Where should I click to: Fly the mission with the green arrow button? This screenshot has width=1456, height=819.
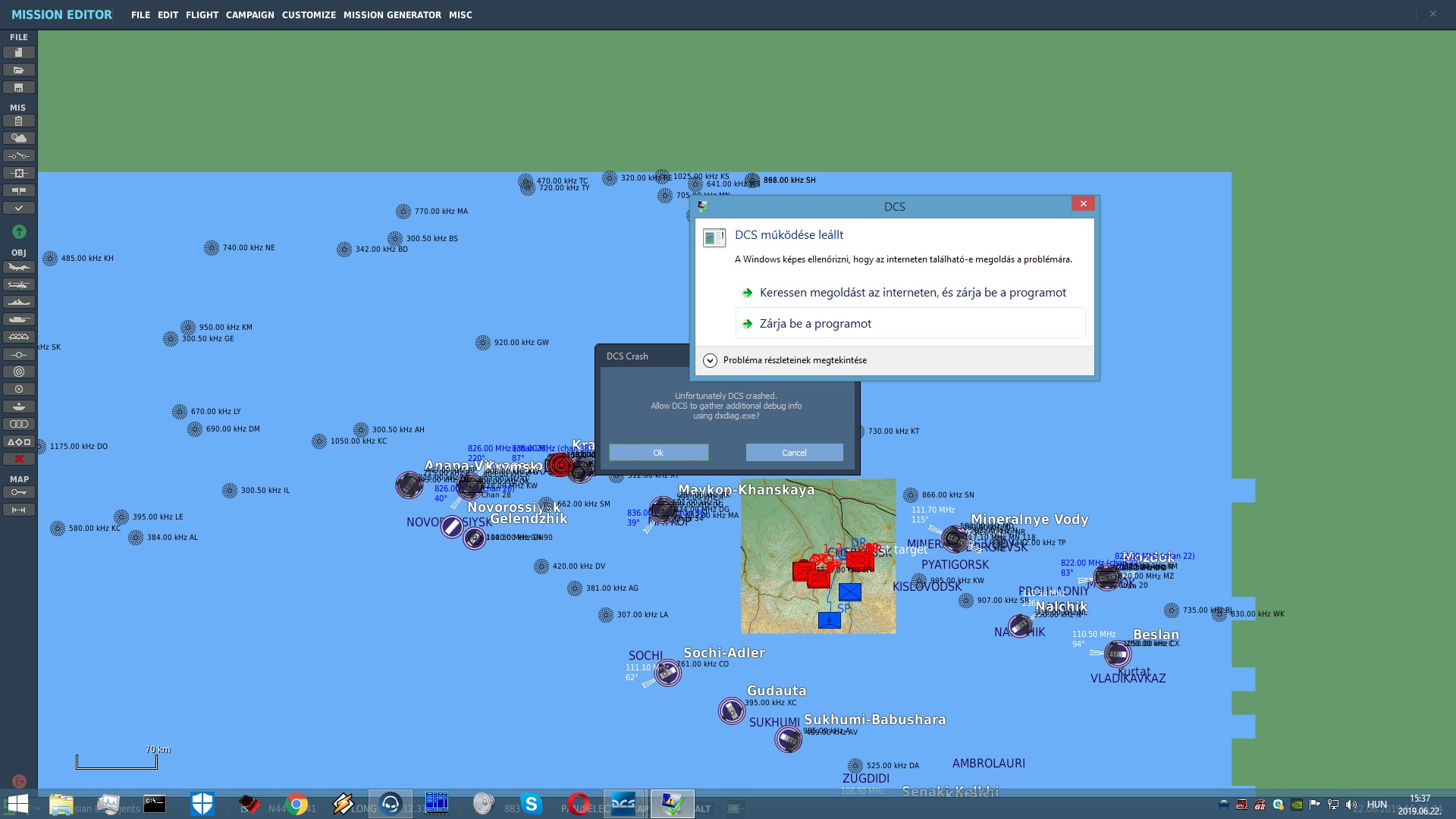tap(19, 231)
